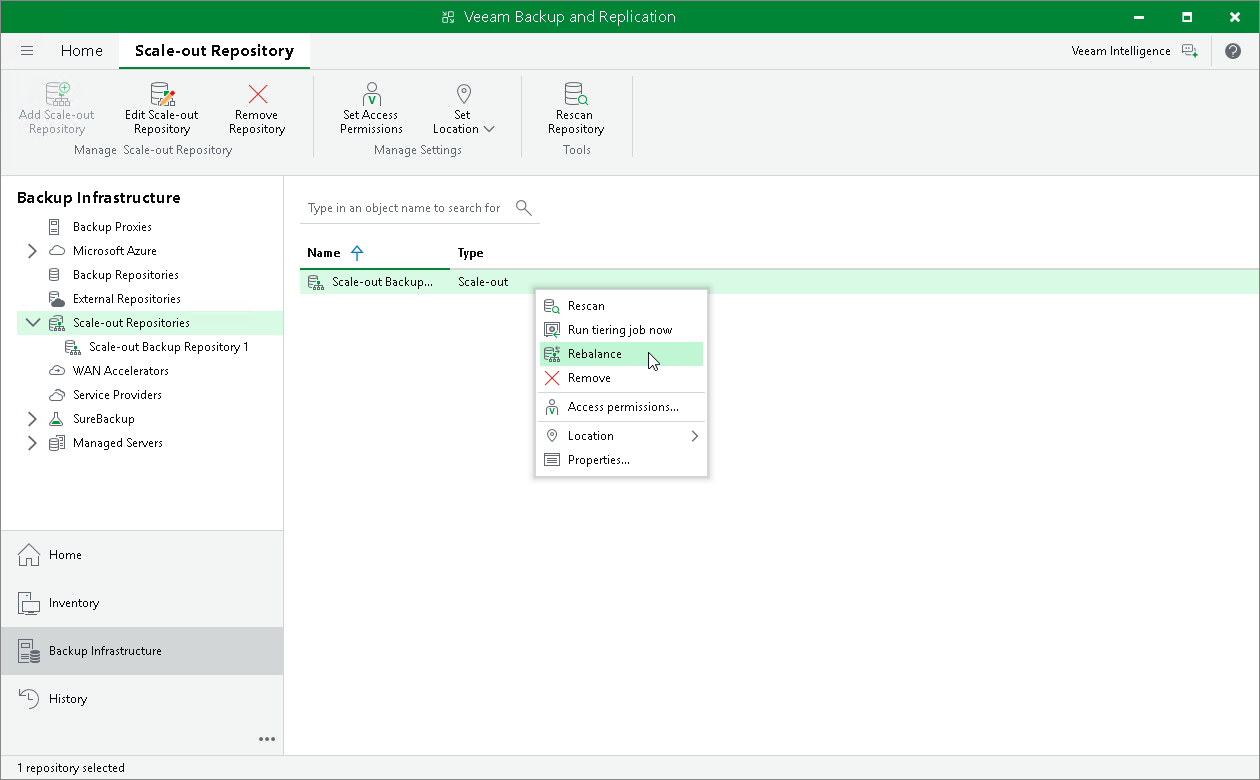Image resolution: width=1260 pixels, height=780 pixels.
Task: Select Backup Proxies in the tree
Action: [x=112, y=227]
